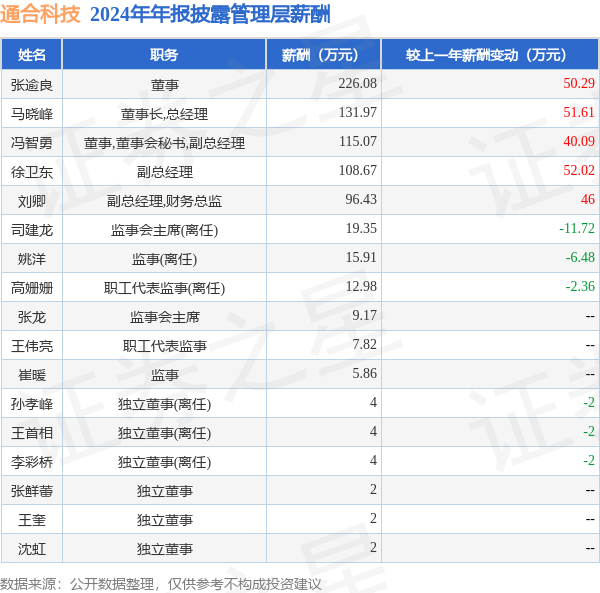This screenshot has height=593, width=600.
Task: Select the change value -11.72
Action: (577, 229)
